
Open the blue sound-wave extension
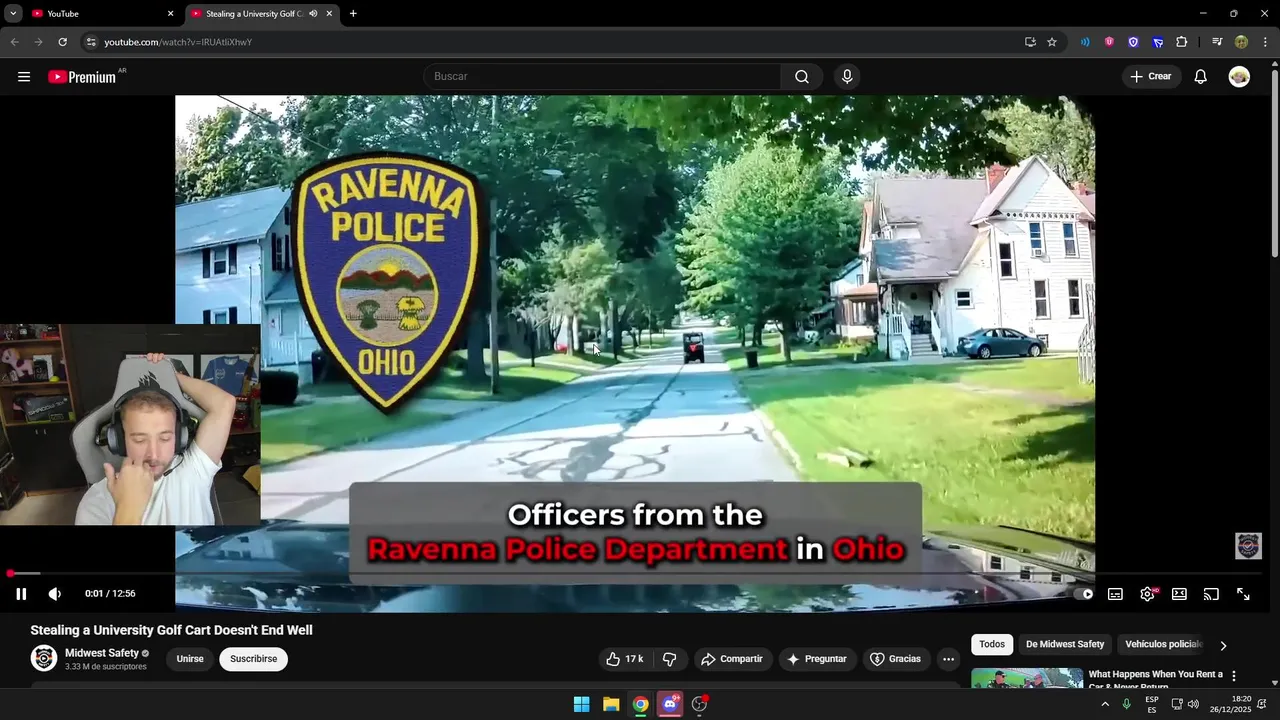(1085, 42)
